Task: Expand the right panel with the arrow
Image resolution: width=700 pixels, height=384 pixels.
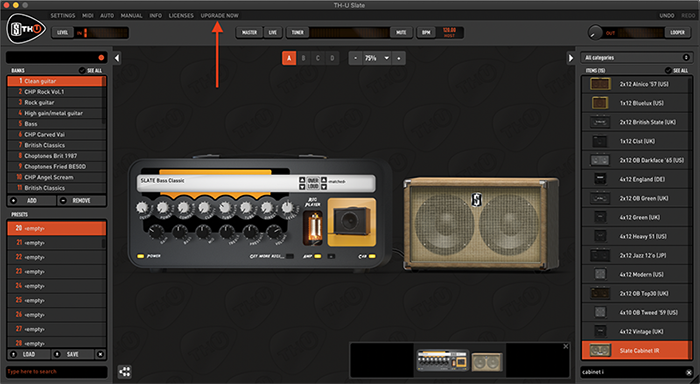Action: [571, 58]
